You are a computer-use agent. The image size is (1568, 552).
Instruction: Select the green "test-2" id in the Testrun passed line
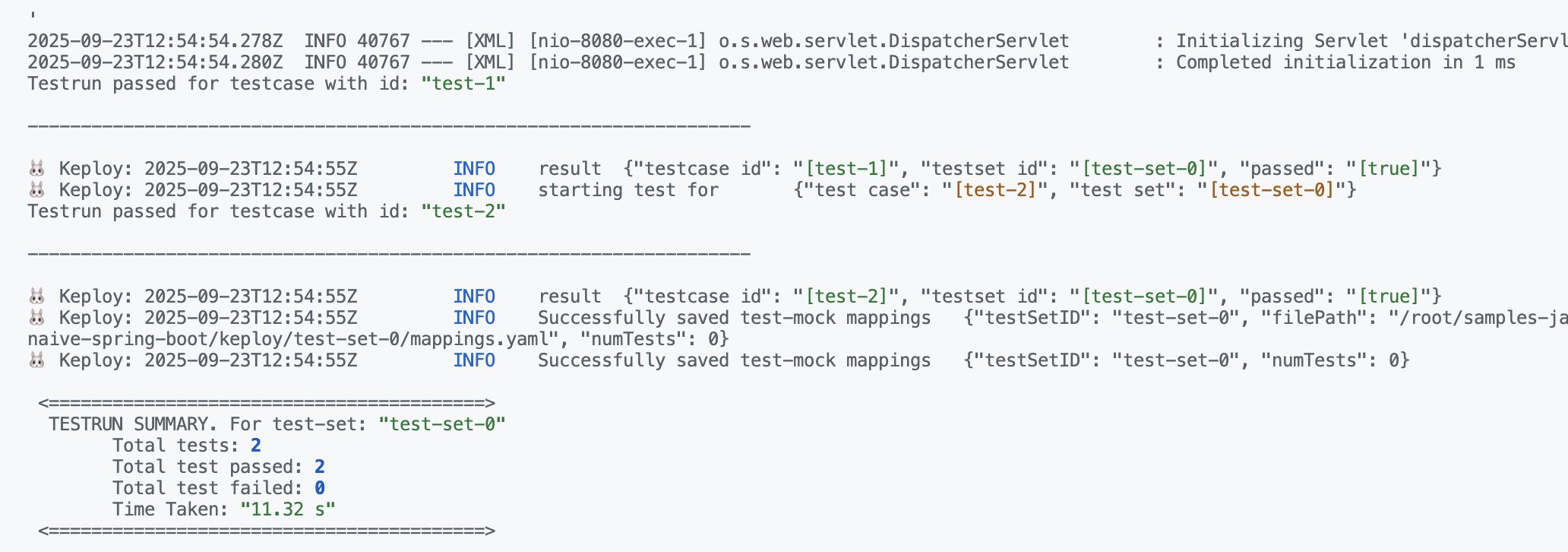463,211
